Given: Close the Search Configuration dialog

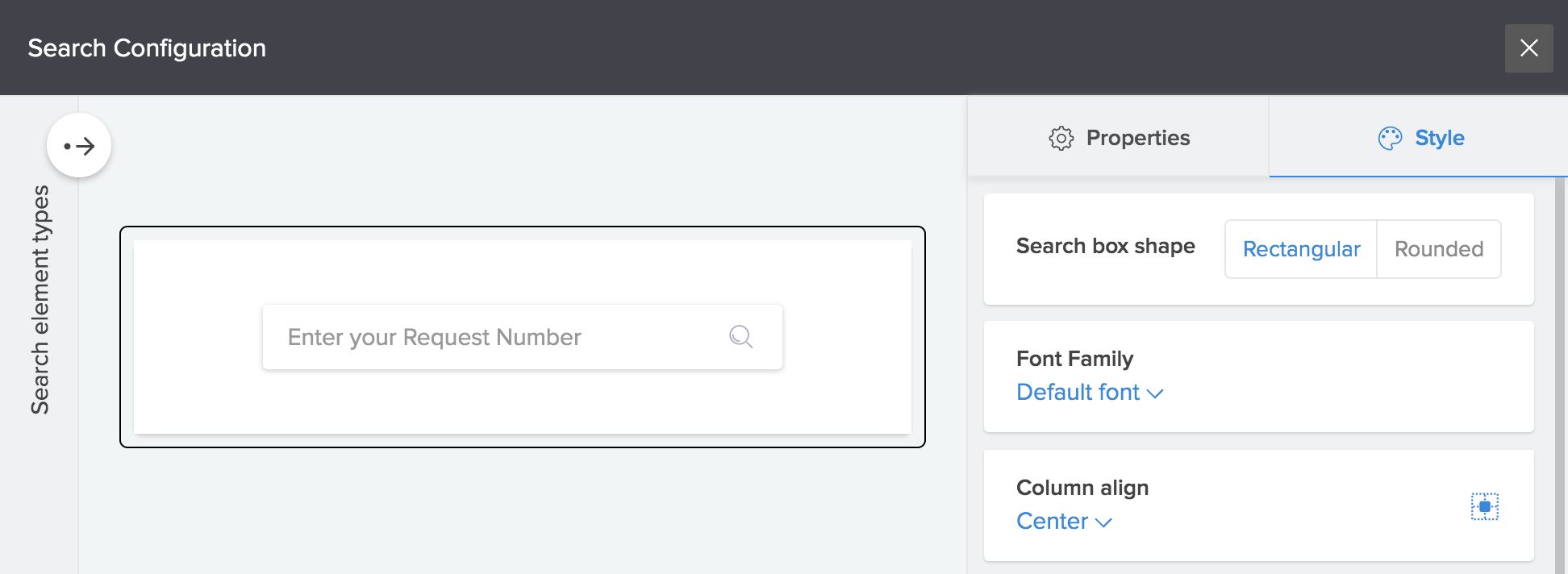Looking at the screenshot, I should point(1528,48).
